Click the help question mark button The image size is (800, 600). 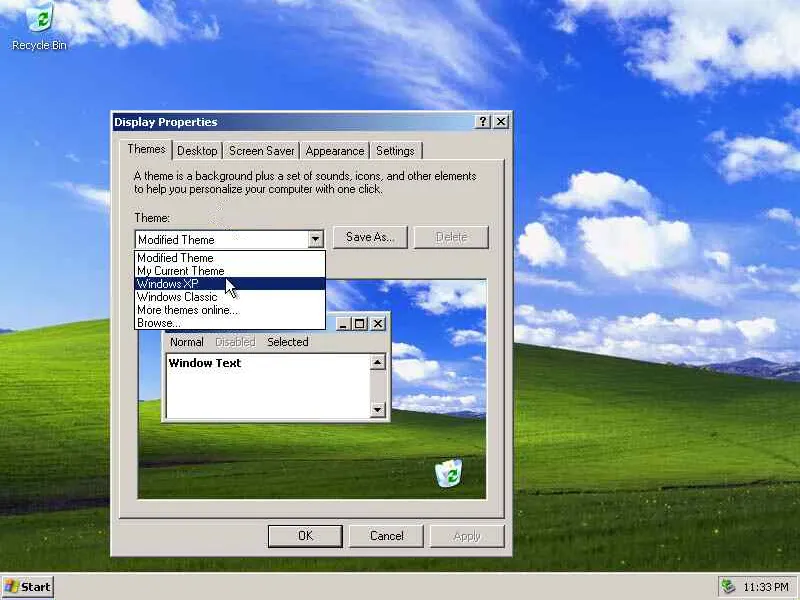click(x=482, y=121)
